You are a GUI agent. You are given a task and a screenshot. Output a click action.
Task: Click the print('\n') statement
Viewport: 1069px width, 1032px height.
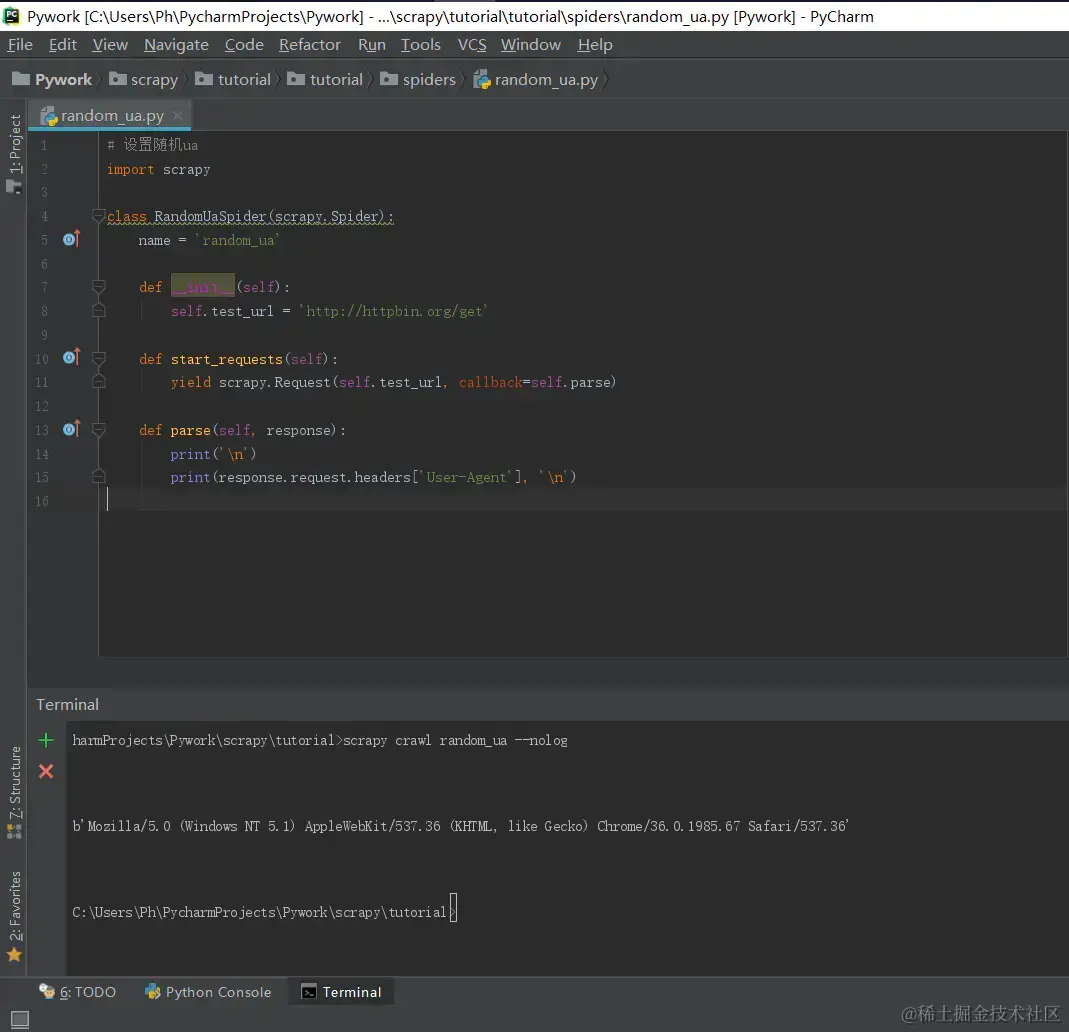click(x=213, y=454)
